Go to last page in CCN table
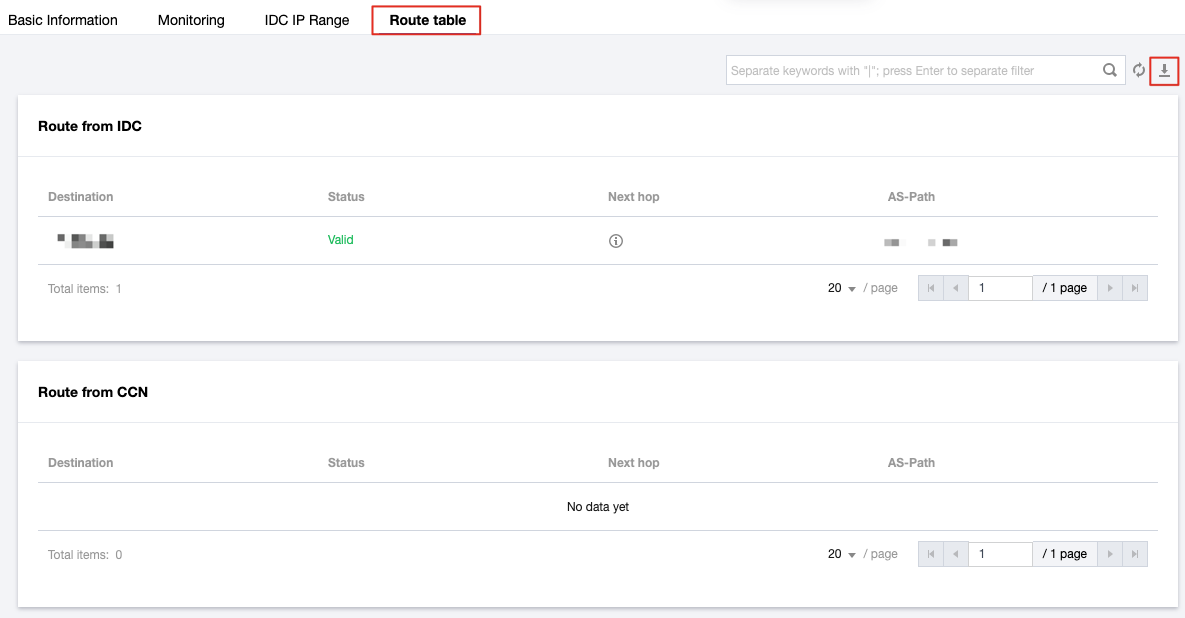Image resolution: width=1185 pixels, height=618 pixels. [1135, 554]
